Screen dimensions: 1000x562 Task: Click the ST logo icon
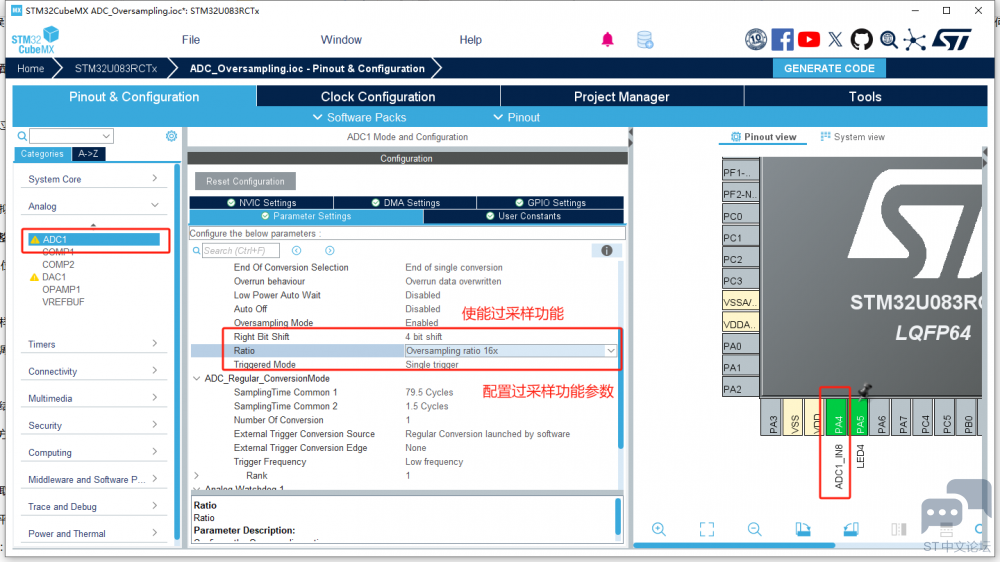(952, 40)
